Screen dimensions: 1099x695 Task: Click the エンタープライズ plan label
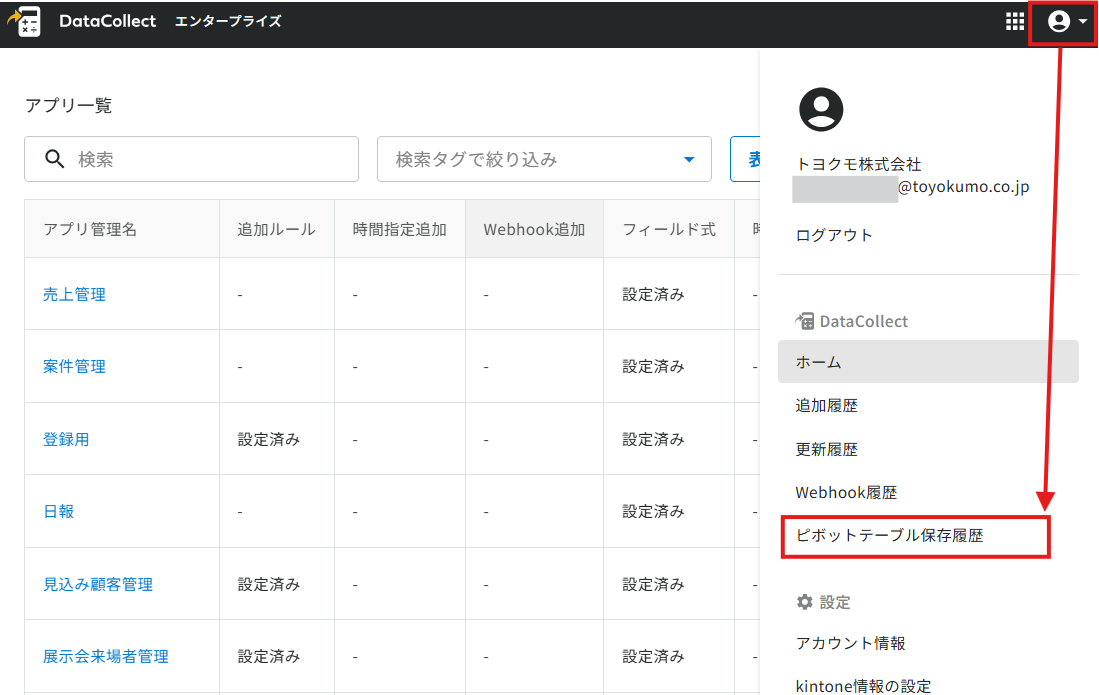(228, 21)
